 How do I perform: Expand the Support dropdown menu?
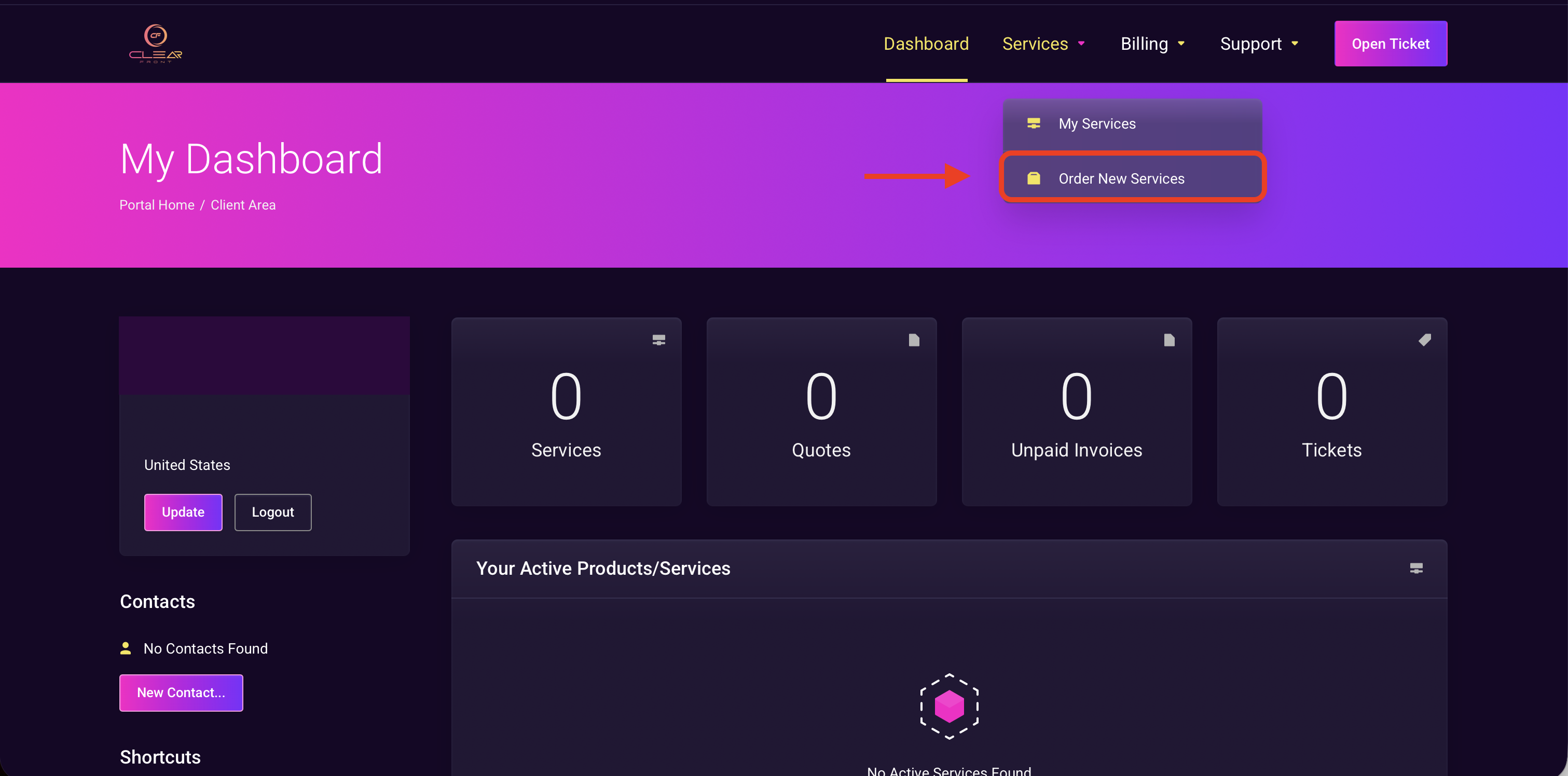click(x=1259, y=44)
